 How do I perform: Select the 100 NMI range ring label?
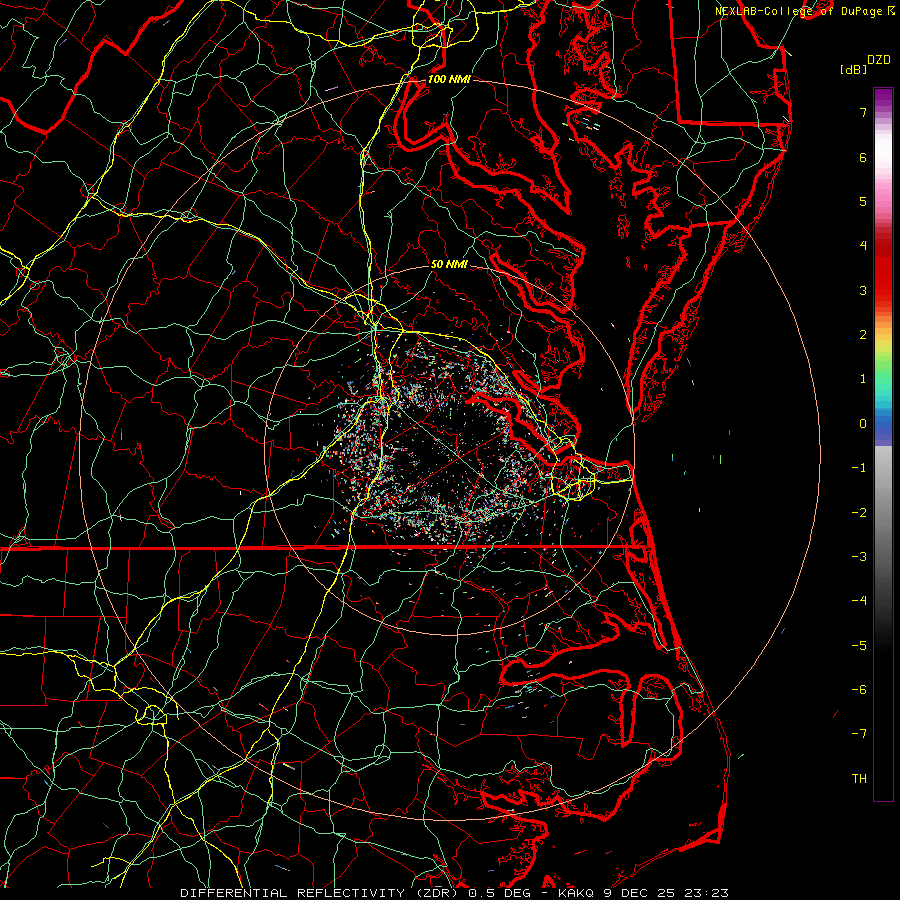(x=447, y=79)
